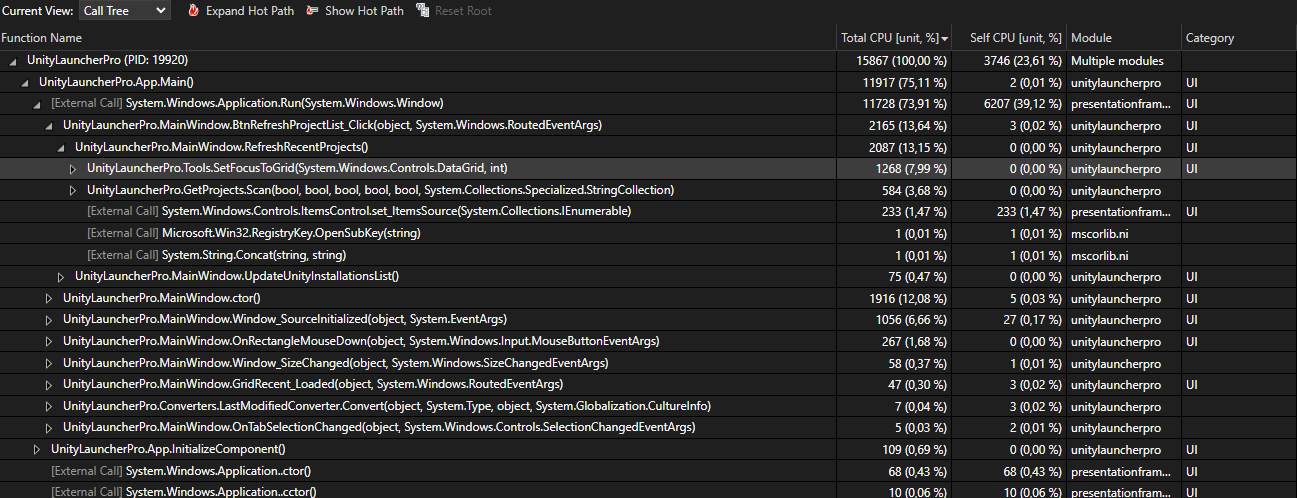The height and width of the screenshot is (498, 1297).
Task: Click the Category column header
Action: point(1239,38)
